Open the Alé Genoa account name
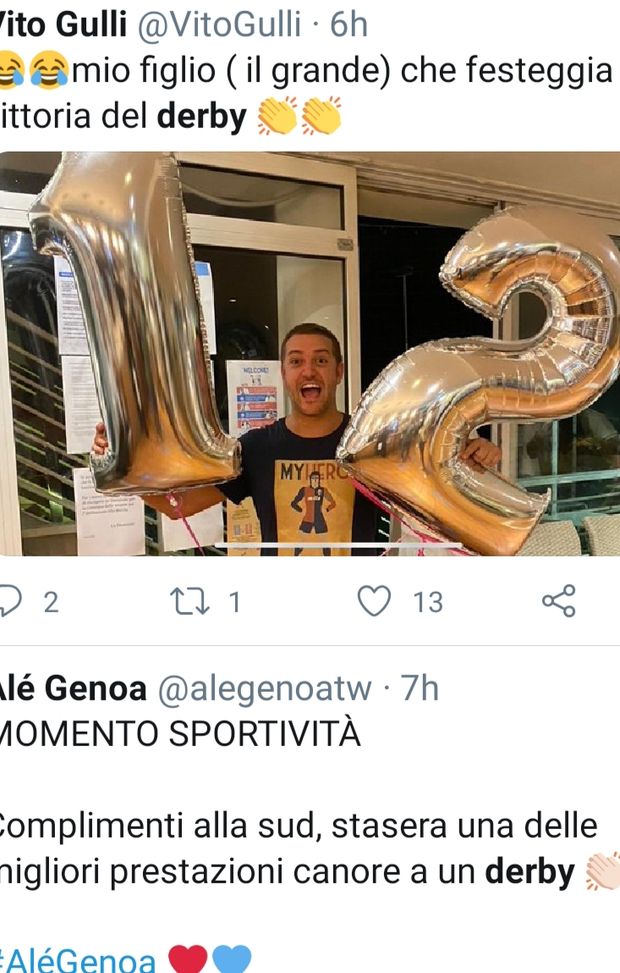Image resolution: width=620 pixels, height=973 pixels. point(73,688)
